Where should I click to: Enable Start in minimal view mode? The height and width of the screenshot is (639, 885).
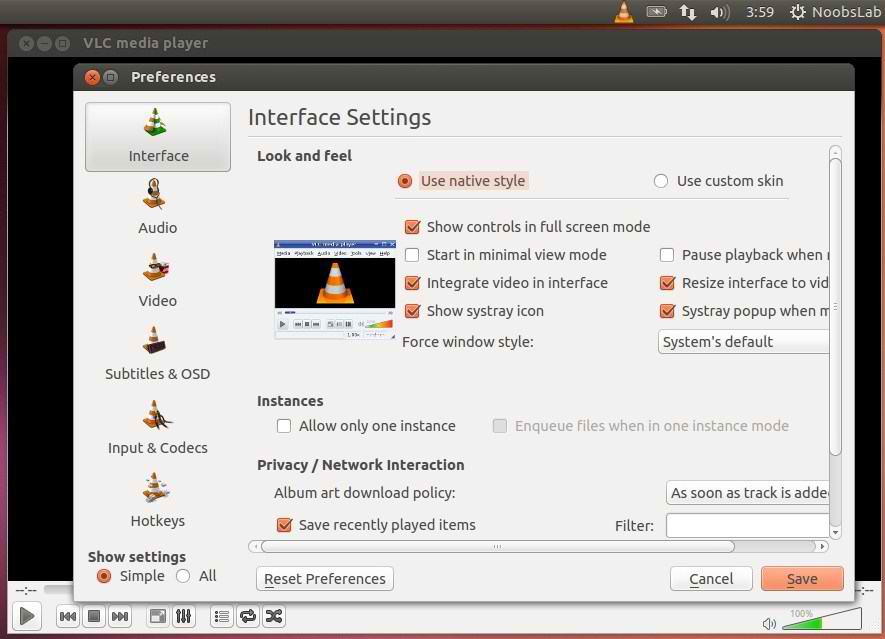pyautogui.click(x=411, y=255)
